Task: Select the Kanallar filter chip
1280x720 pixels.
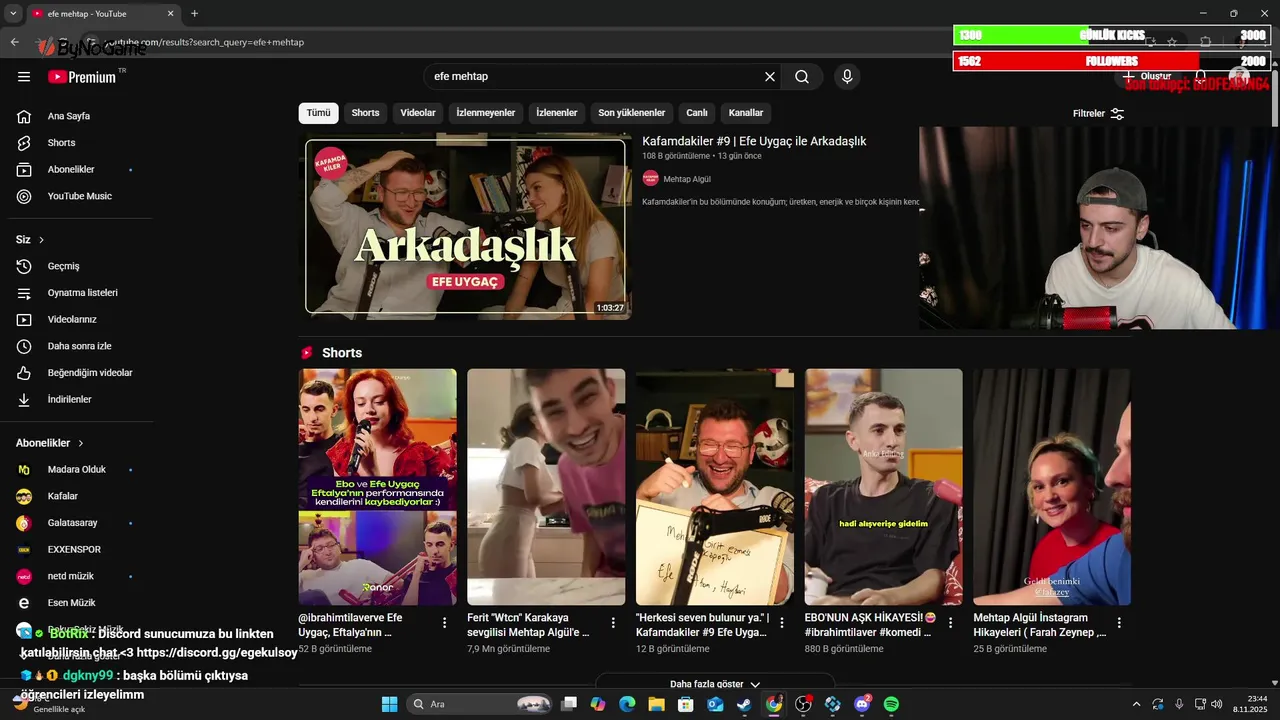Action: (x=746, y=113)
